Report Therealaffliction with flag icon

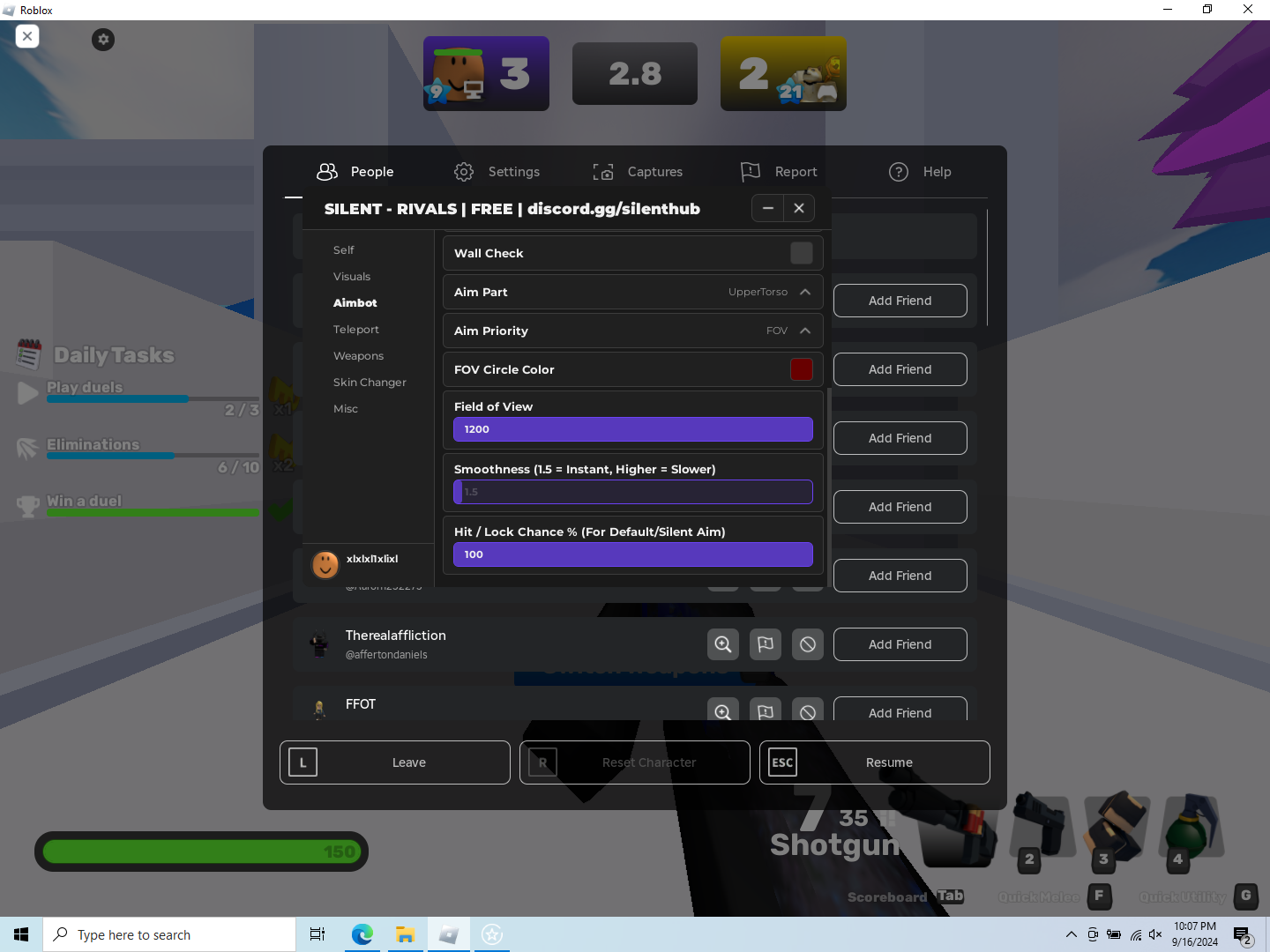[x=766, y=644]
